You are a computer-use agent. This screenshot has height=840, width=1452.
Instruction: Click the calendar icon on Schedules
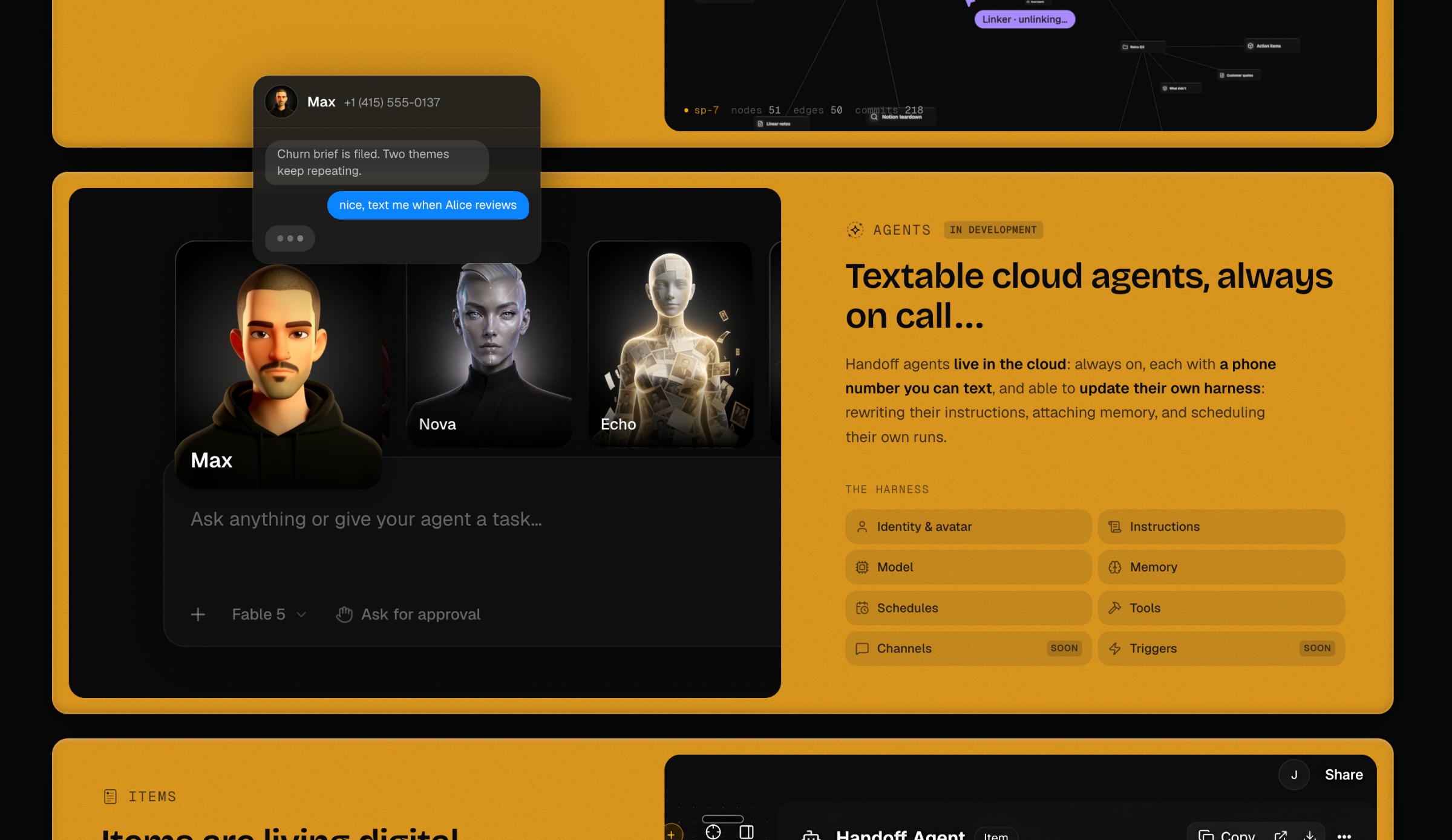(862, 608)
